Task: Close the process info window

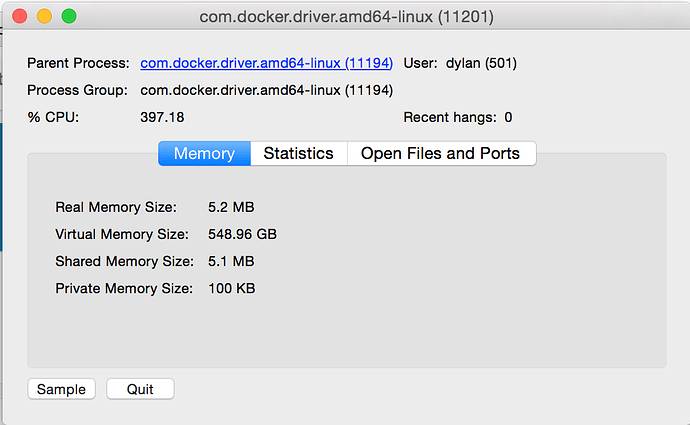Action: 20,16
